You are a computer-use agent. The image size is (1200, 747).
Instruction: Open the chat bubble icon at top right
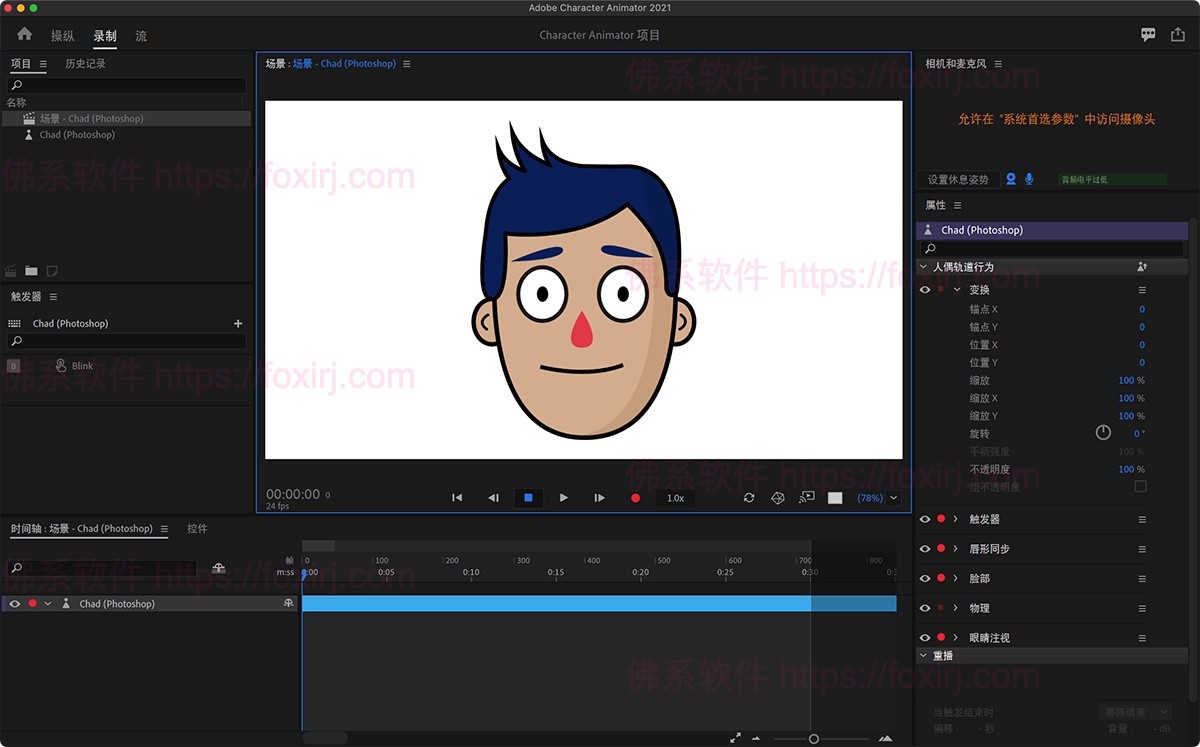pyautogui.click(x=1148, y=35)
